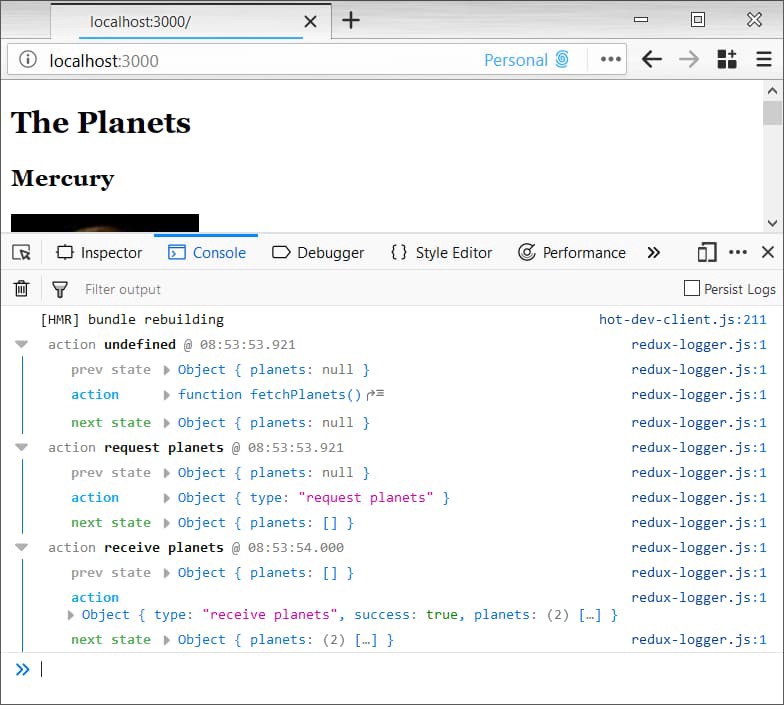Open the responsive design mode icon

[x=708, y=253]
